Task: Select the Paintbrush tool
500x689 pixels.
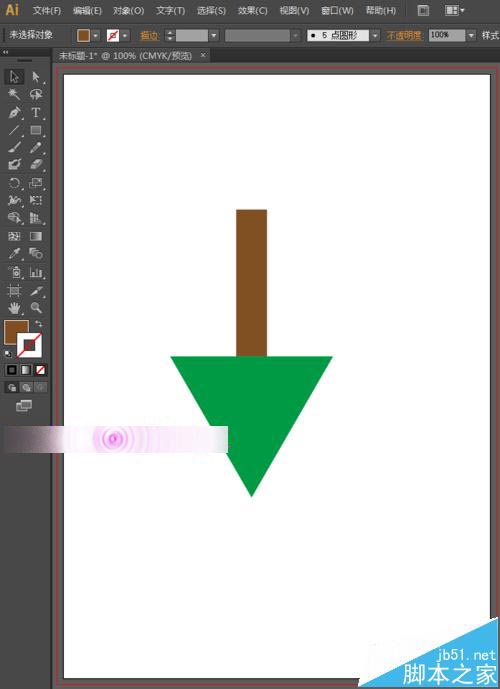Action: point(14,147)
